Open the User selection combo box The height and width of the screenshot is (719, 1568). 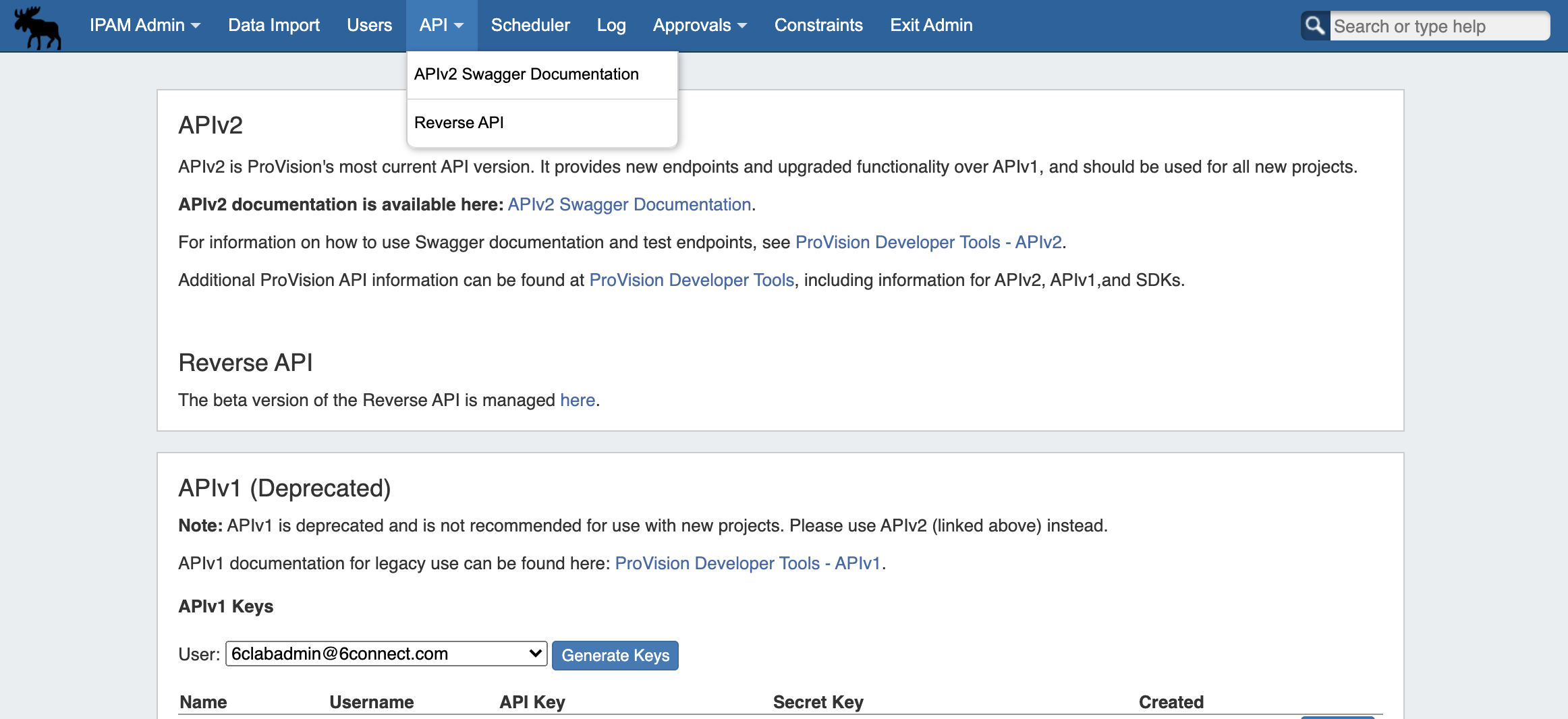pyautogui.click(x=386, y=654)
